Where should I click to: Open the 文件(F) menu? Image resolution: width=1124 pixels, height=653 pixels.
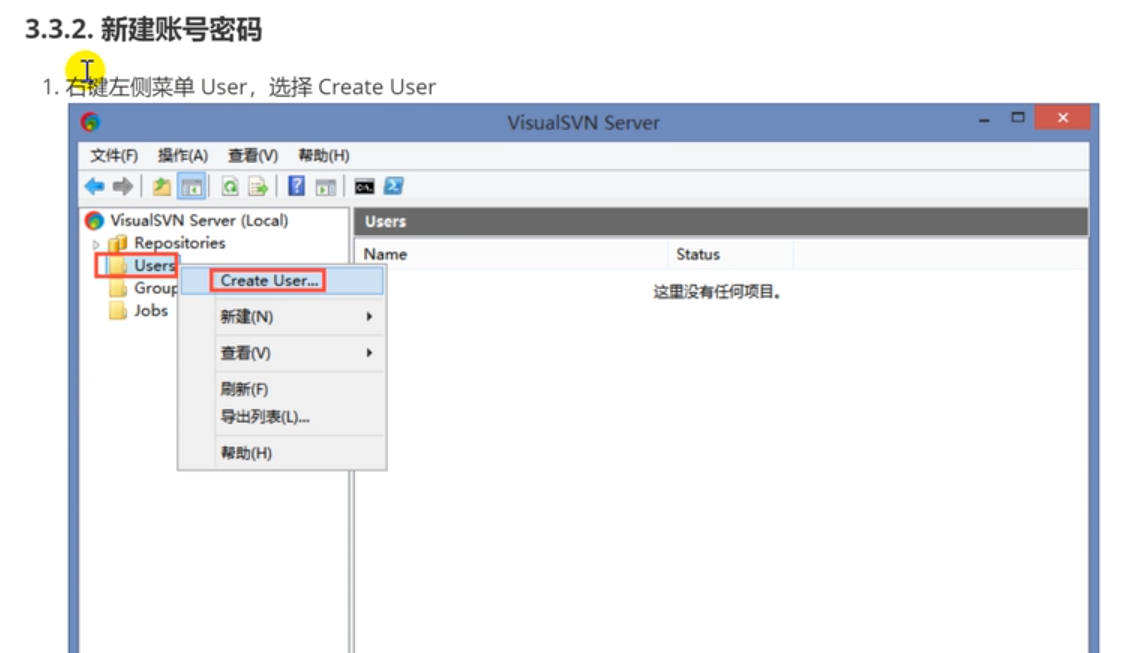[113, 156]
